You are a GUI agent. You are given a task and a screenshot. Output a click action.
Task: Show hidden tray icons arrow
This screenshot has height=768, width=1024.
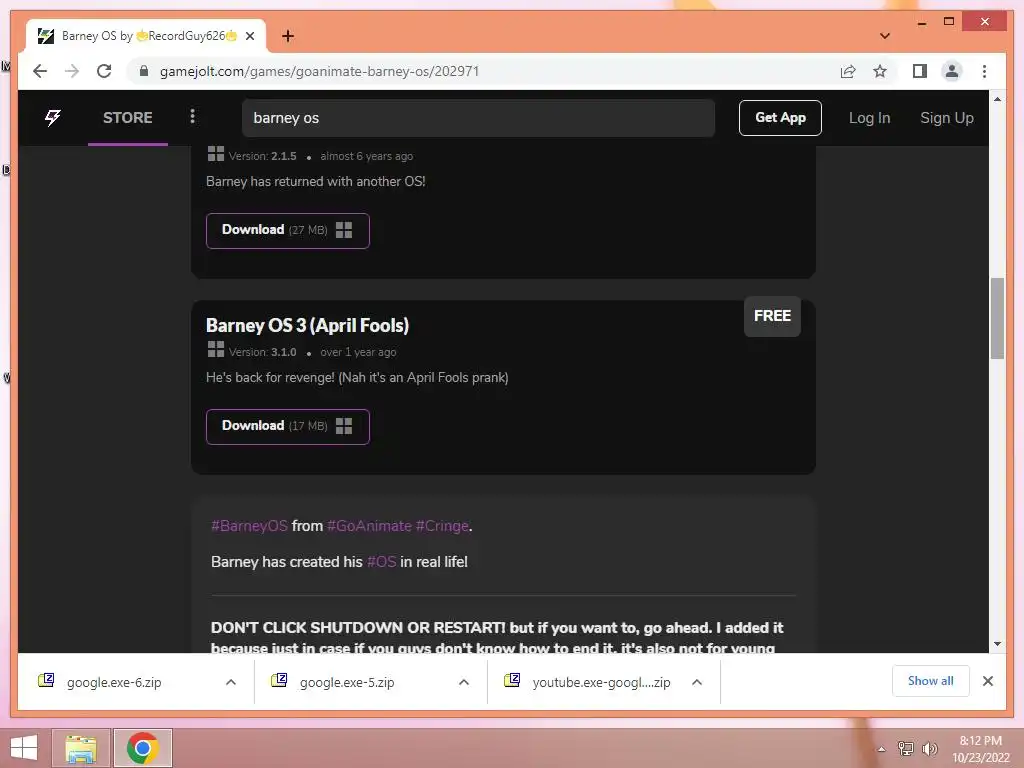(x=881, y=749)
